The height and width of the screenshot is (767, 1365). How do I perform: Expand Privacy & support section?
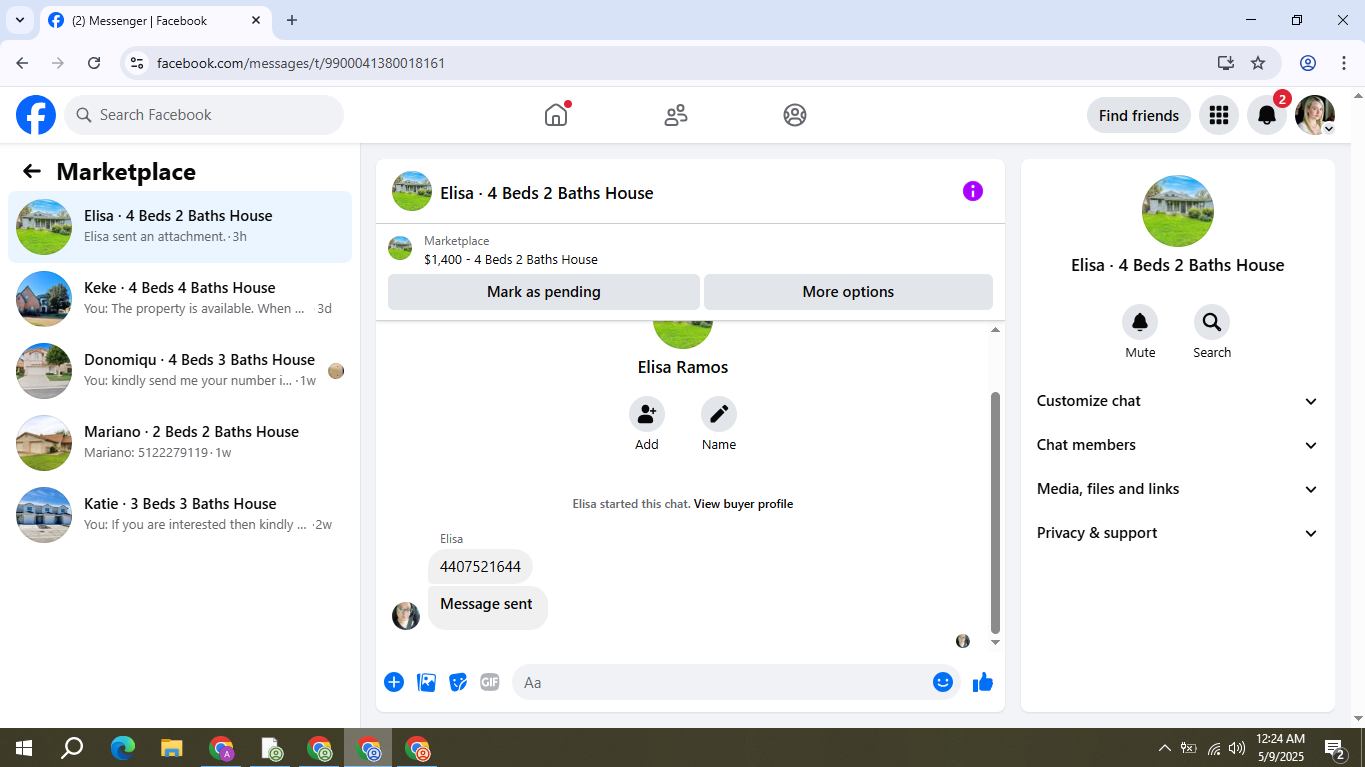(1178, 533)
